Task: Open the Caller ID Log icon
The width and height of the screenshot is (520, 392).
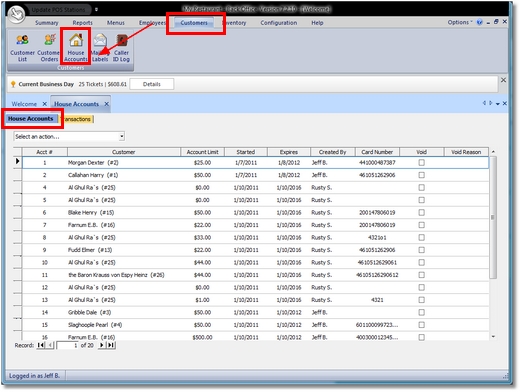Action: [121, 47]
